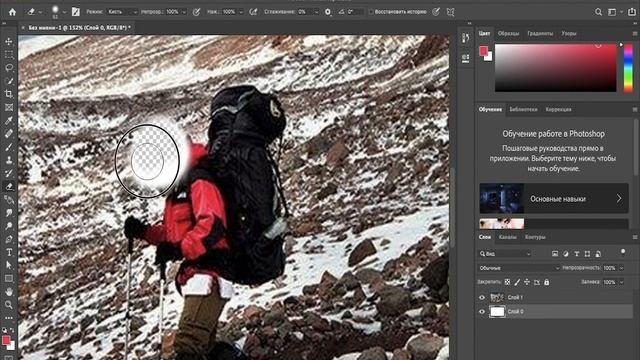The height and width of the screenshot is (360, 640).
Task: Open the workspace switcher icon
Action: pyautogui.click(x=612, y=12)
